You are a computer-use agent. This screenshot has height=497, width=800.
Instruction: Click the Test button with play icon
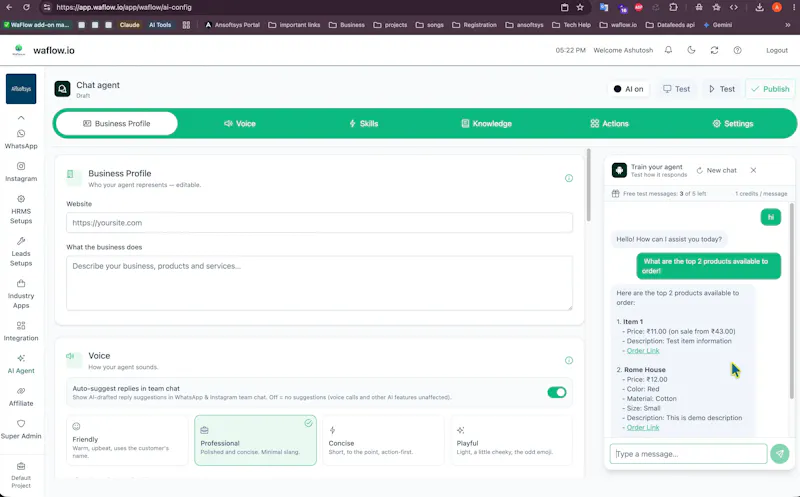coord(721,89)
